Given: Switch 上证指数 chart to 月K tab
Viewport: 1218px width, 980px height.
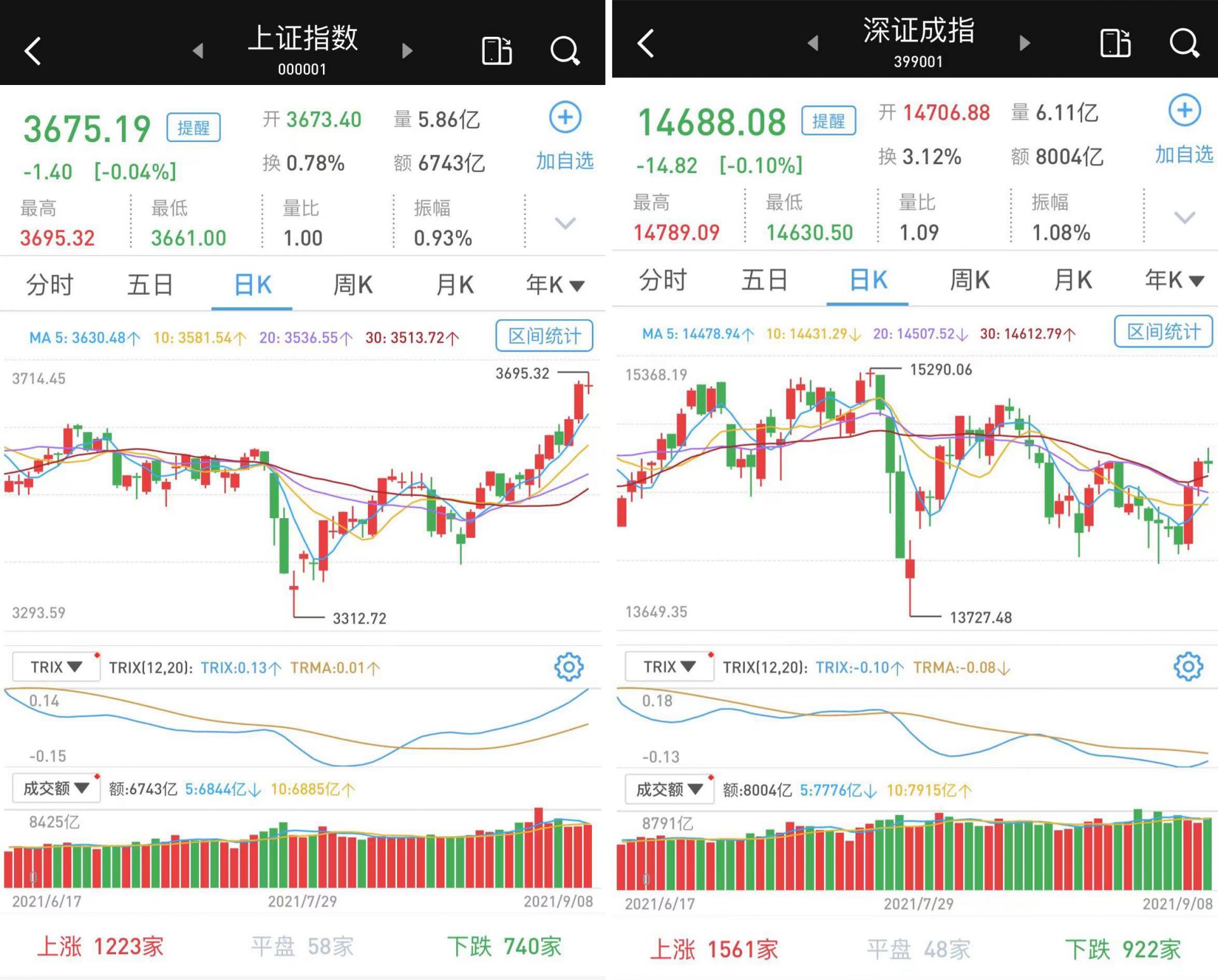Looking at the screenshot, I should point(455,285).
